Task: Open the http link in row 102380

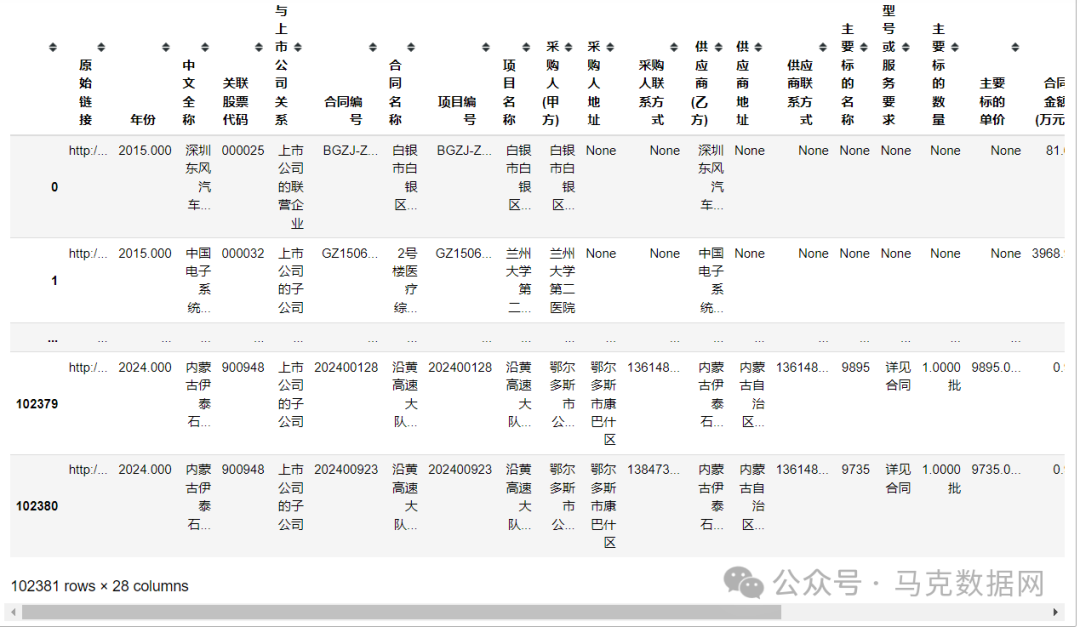Action: [x=88, y=469]
